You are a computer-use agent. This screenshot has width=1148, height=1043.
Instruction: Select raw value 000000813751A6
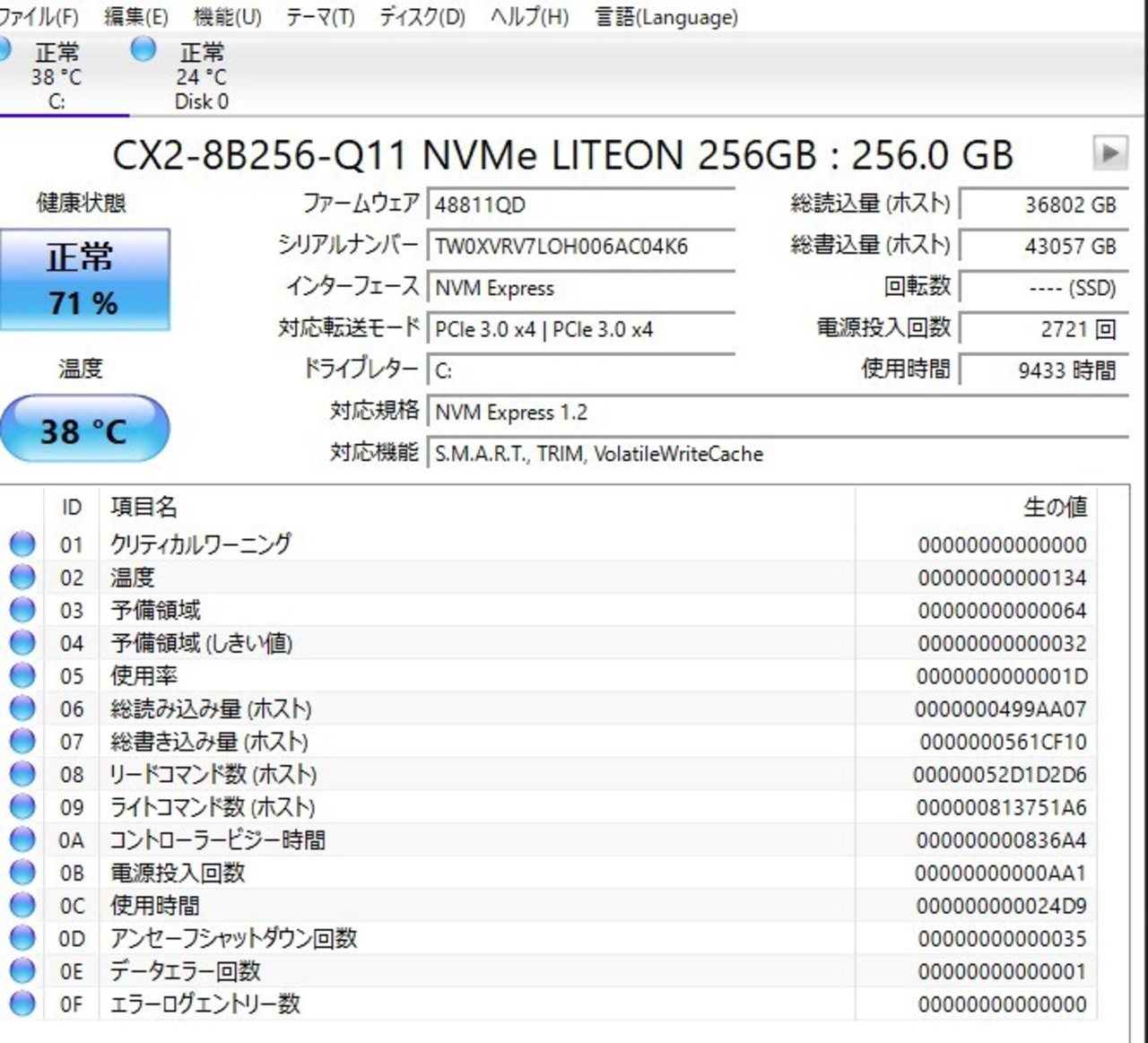tap(1001, 807)
